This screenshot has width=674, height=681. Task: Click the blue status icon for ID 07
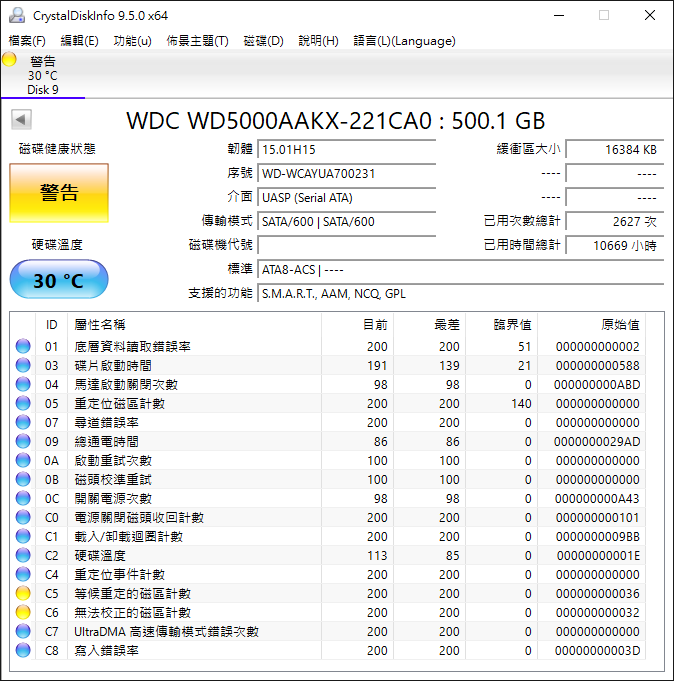pos(23,422)
